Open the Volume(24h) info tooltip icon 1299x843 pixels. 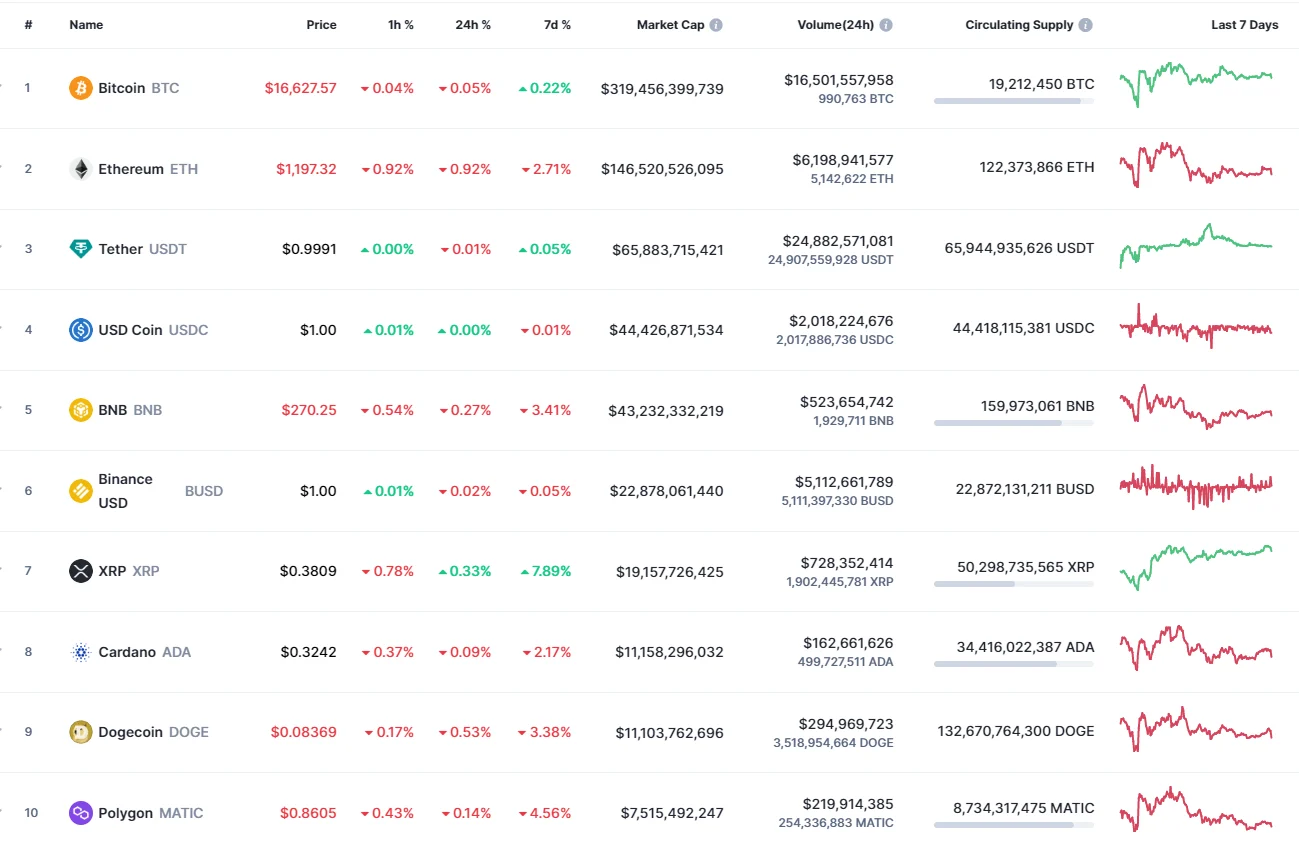tap(886, 25)
